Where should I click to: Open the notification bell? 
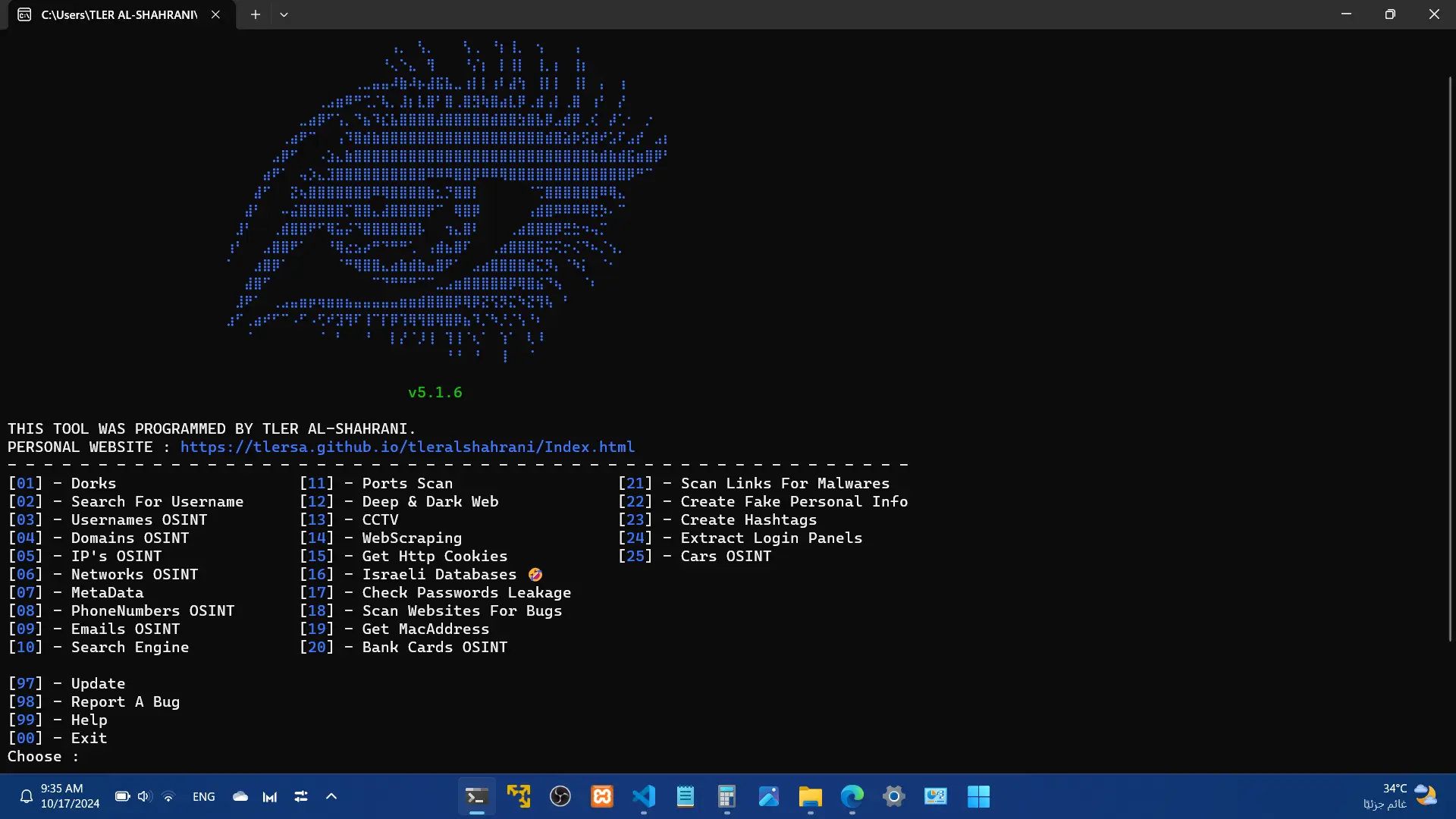click(x=26, y=796)
